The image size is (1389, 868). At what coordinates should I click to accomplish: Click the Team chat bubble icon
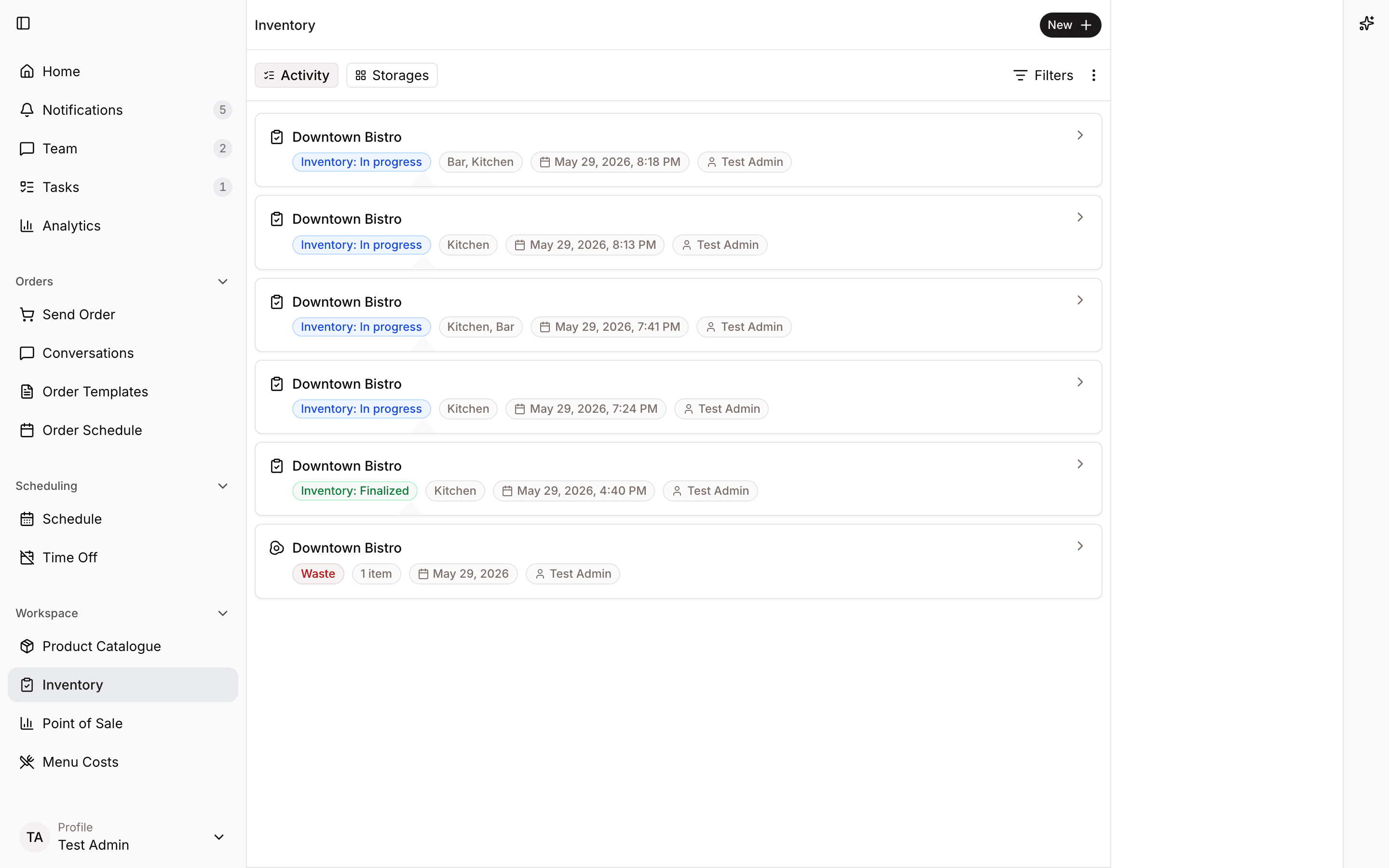pos(27,149)
